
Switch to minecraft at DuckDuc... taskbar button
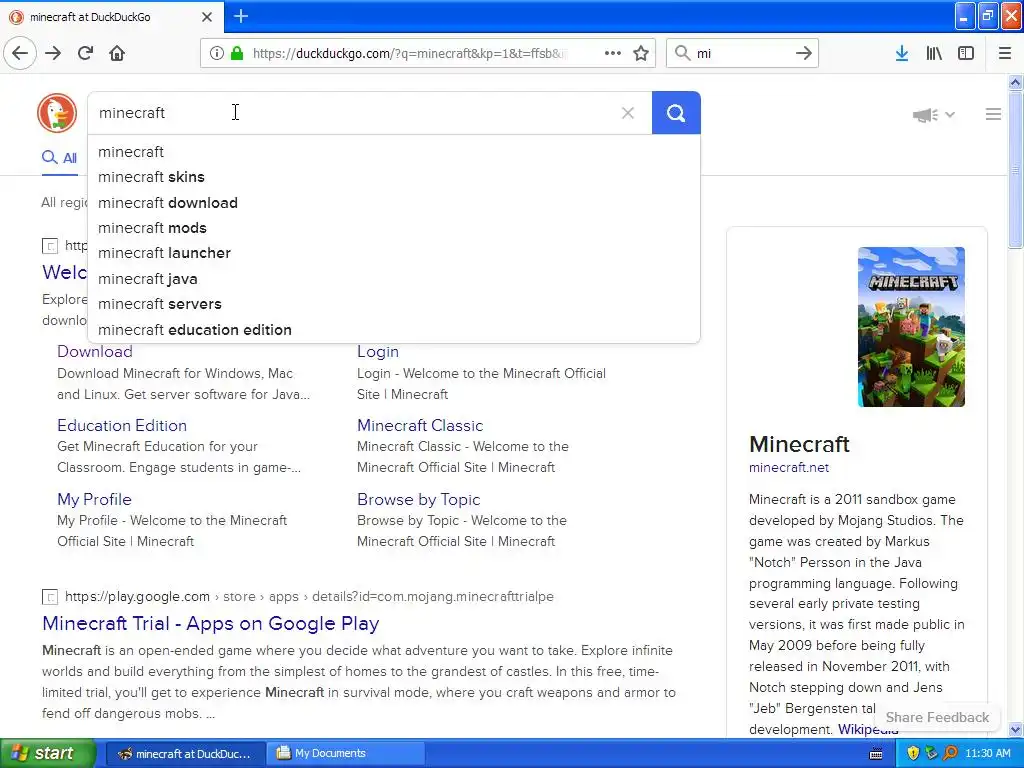[185, 753]
